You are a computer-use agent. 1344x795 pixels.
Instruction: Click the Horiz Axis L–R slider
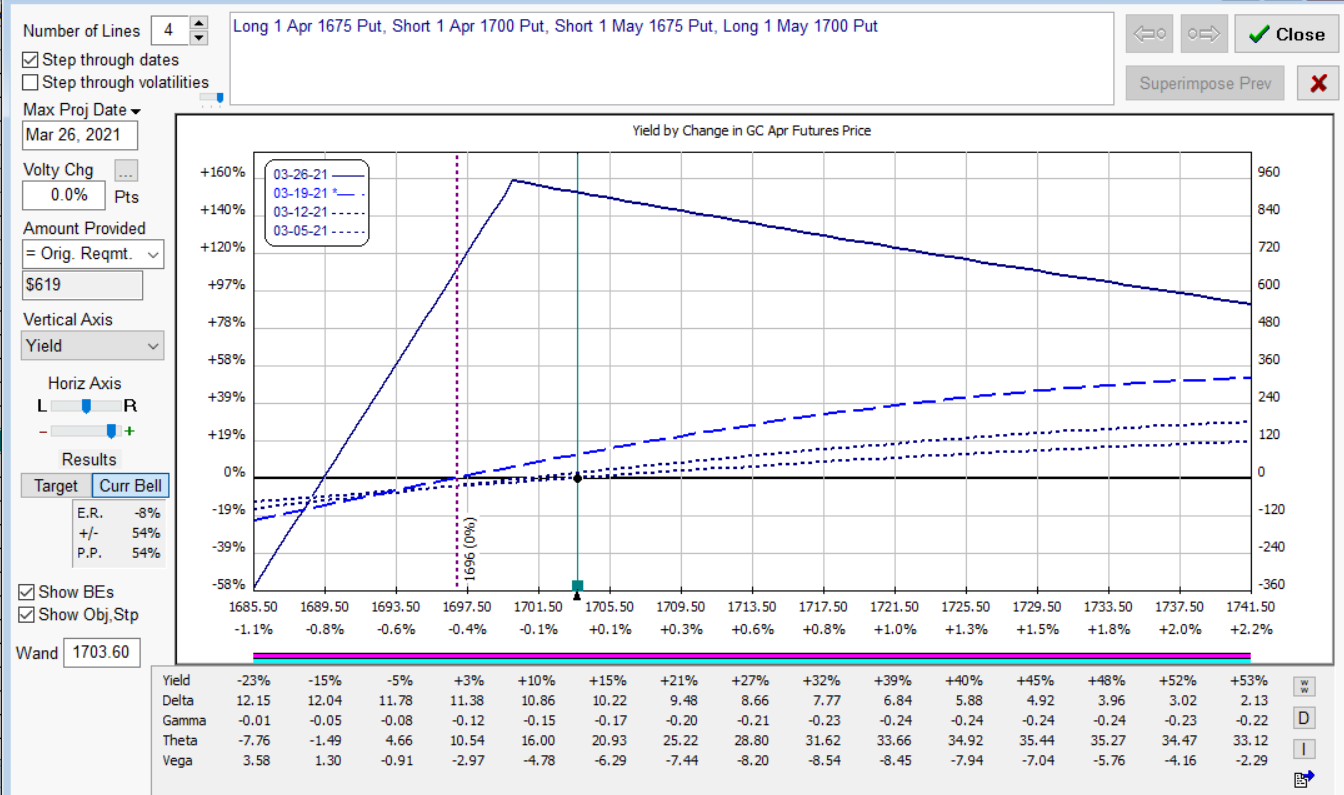tap(87, 406)
